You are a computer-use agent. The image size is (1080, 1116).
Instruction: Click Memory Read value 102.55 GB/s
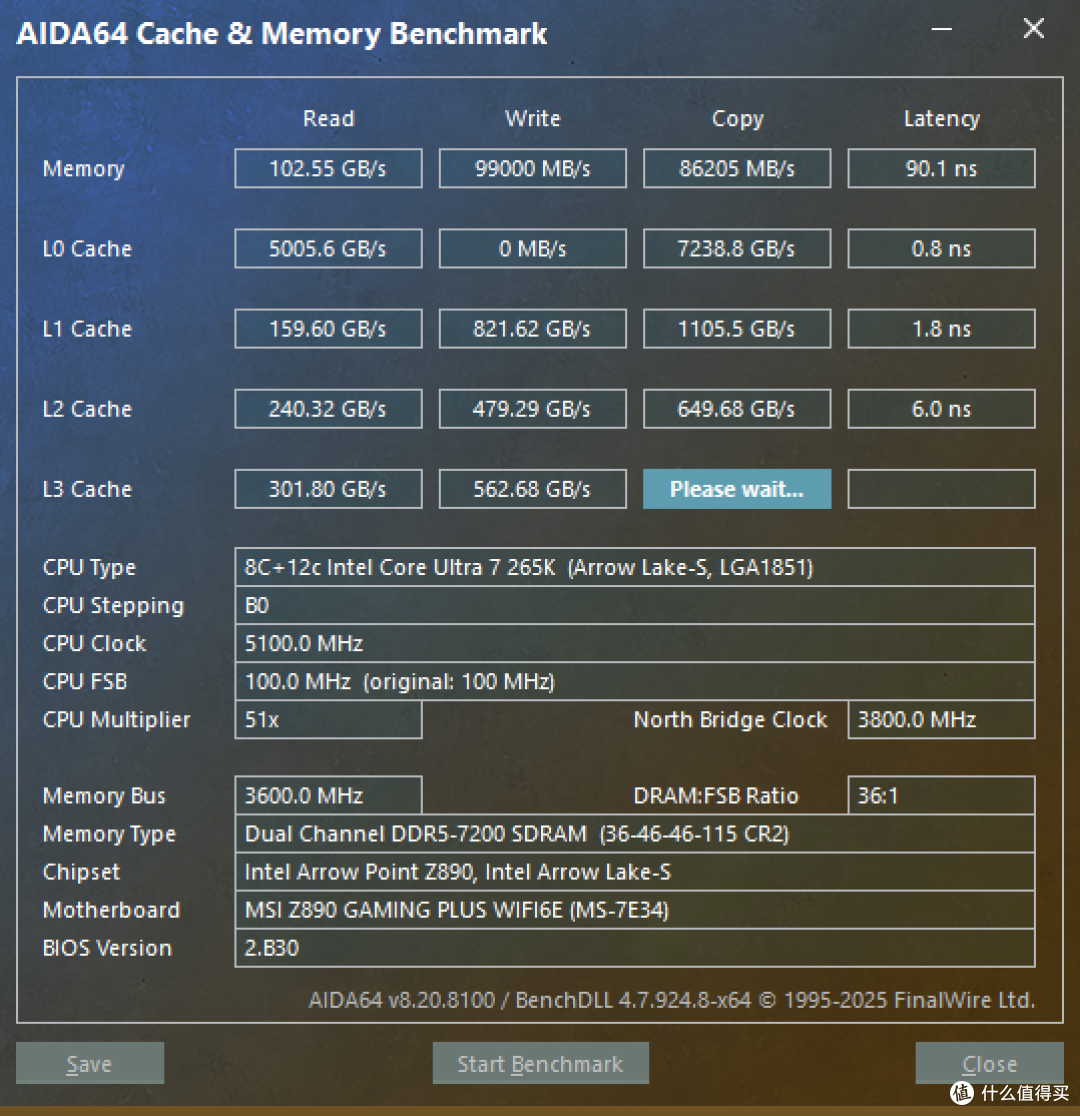pyautogui.click(x=328, y=169)
